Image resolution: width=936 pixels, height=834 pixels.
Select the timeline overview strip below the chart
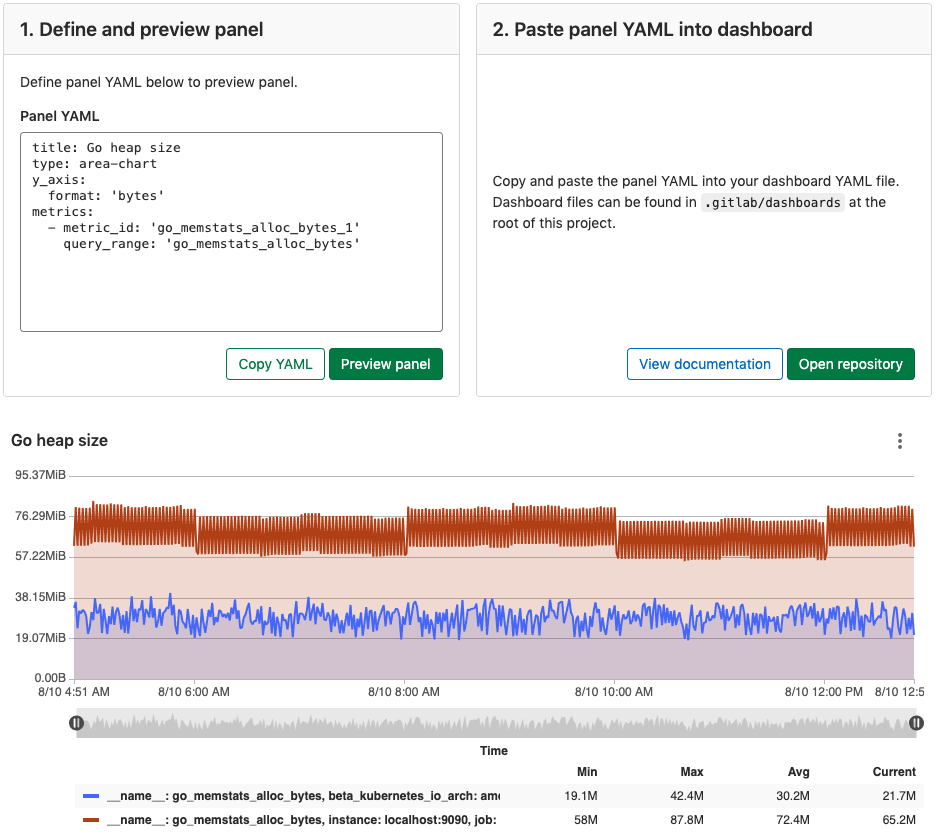497,721
